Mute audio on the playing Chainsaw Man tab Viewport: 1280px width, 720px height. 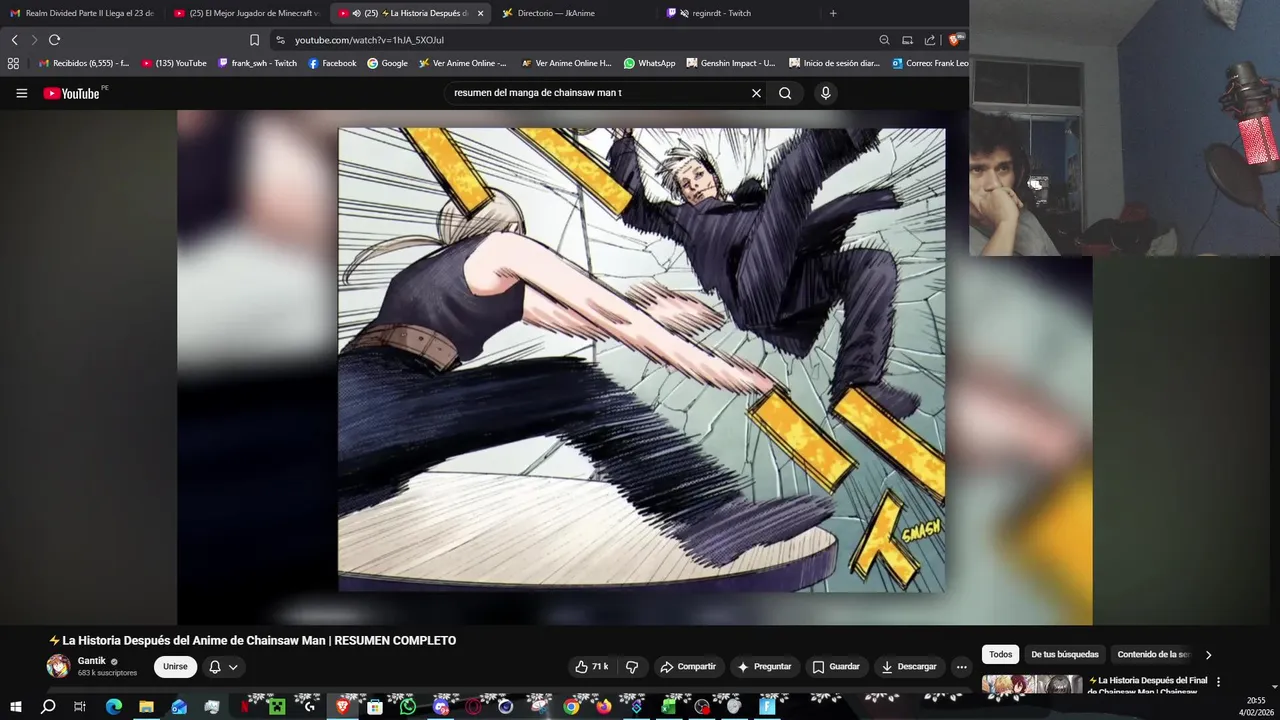click(357, 13)
